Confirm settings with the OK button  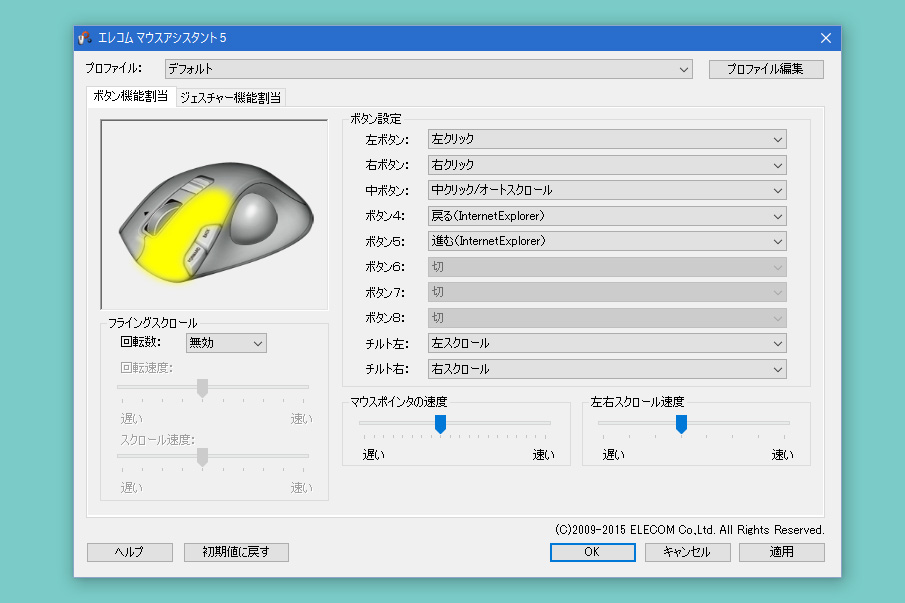point(592,552)
